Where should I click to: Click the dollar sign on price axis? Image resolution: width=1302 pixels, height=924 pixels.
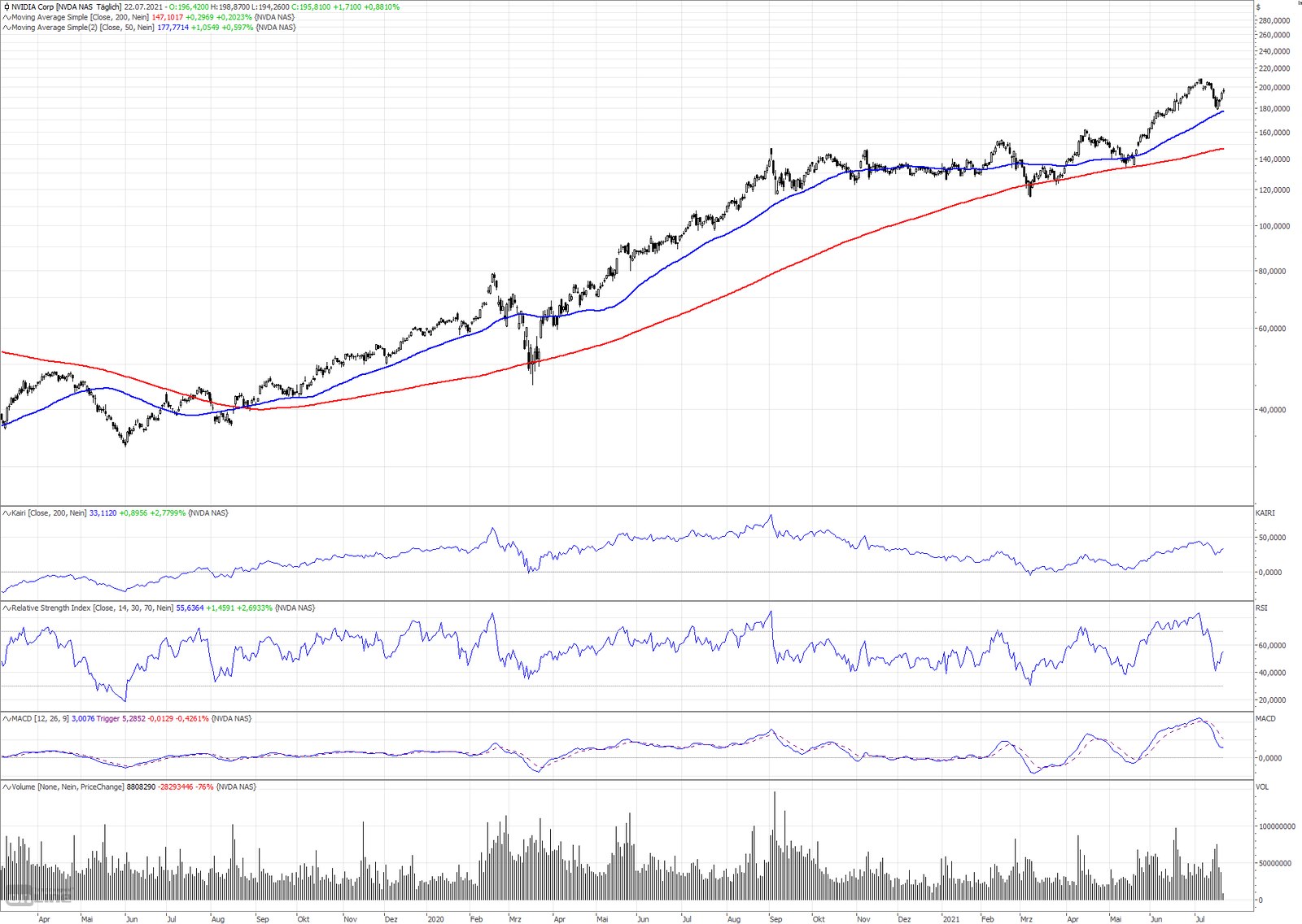[1259, 7]
